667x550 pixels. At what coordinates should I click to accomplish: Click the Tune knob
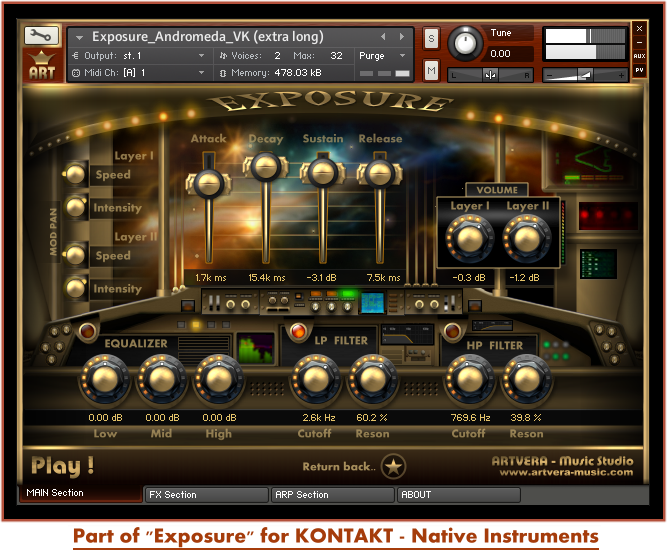point(464,43)
